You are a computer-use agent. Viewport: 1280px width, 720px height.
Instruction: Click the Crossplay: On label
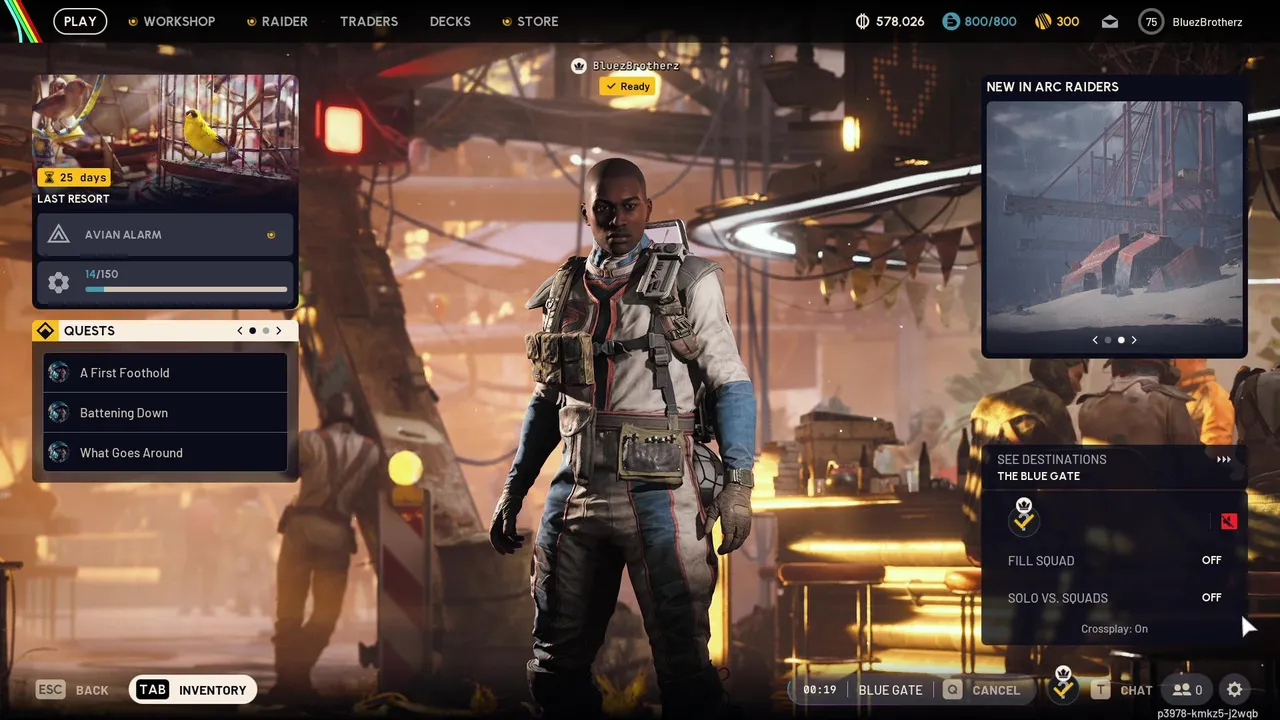[1114, 629]
